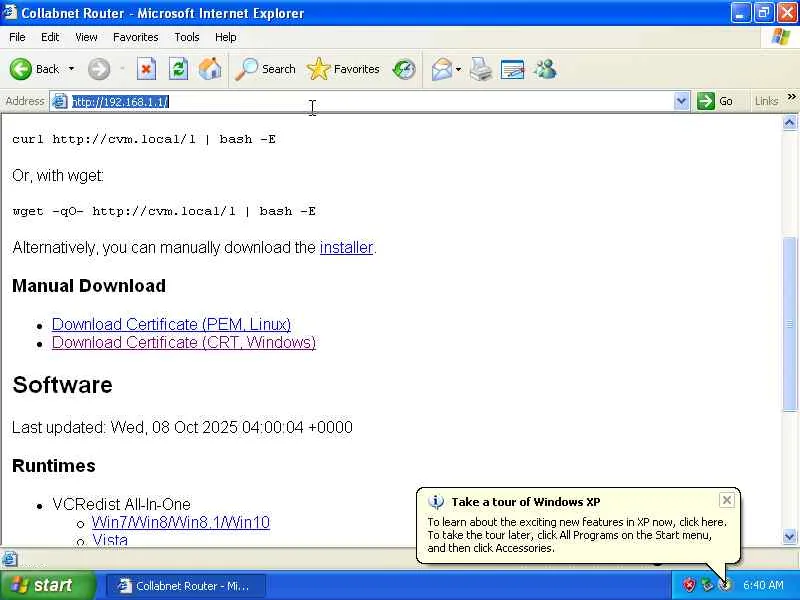Click the Edit page toolbar icon
Viewport: 800px width, 600px height.
(x=513, y=69)
